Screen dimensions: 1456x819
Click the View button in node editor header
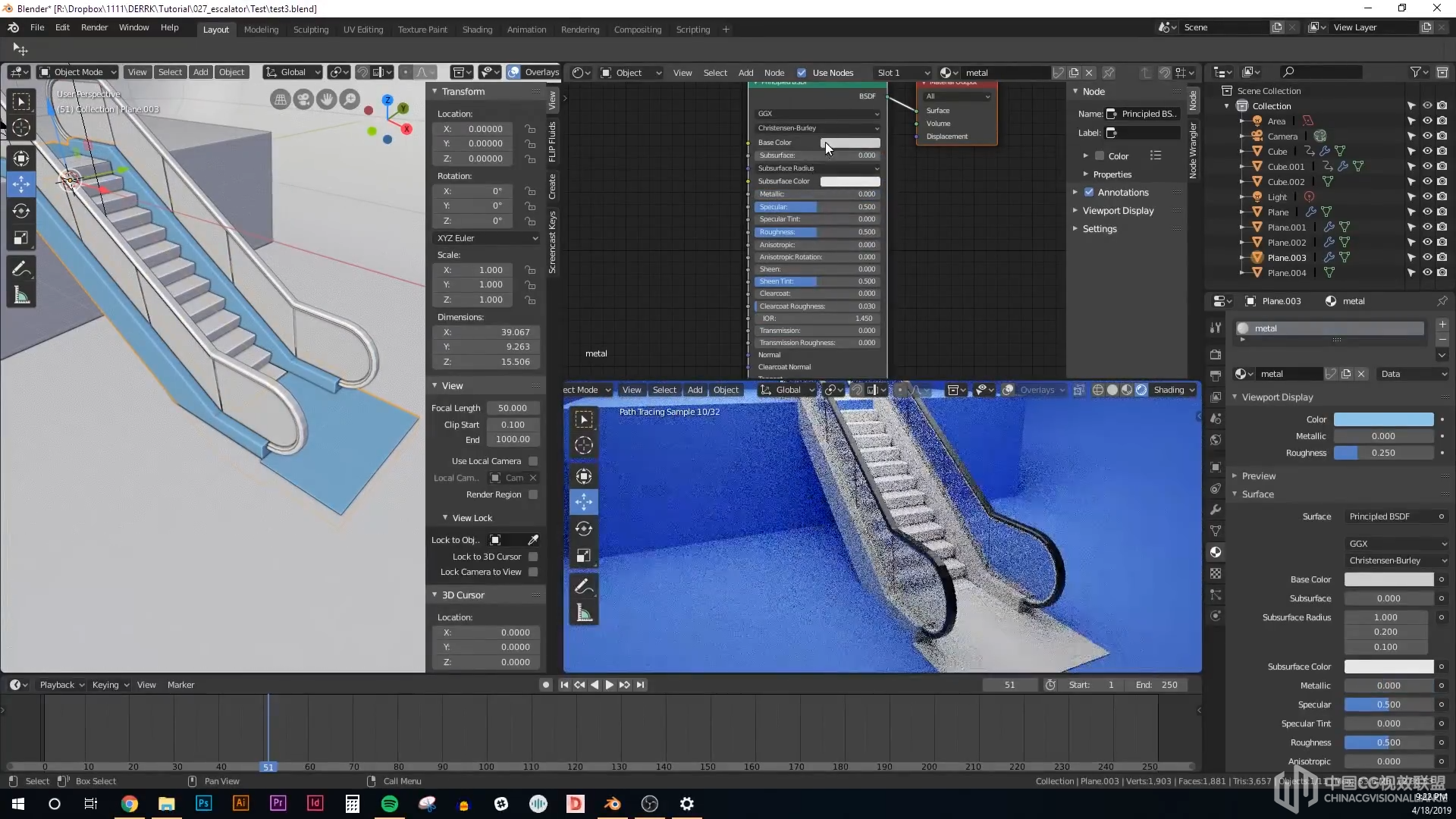682,73
